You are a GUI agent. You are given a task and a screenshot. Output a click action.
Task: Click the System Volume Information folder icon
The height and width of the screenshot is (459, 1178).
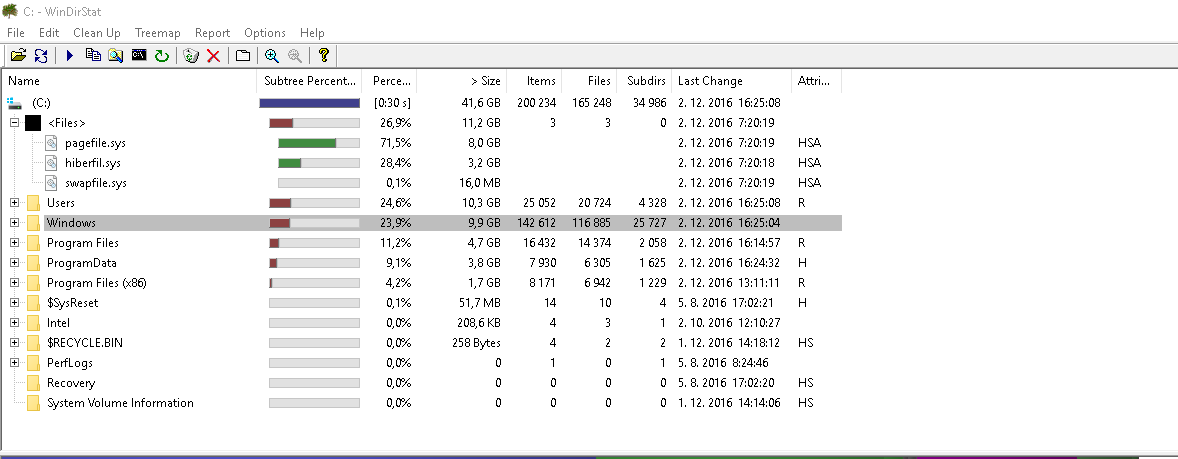(32, 403)
